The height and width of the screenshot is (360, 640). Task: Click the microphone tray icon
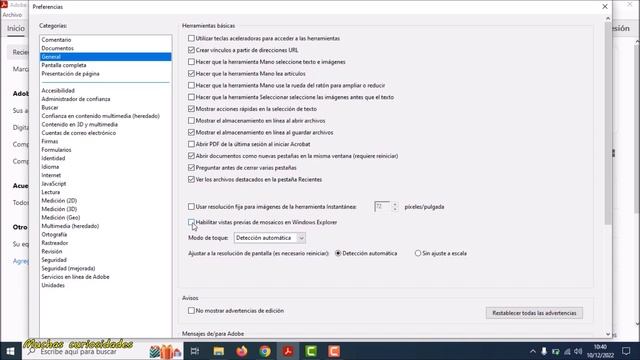(544, 351)
